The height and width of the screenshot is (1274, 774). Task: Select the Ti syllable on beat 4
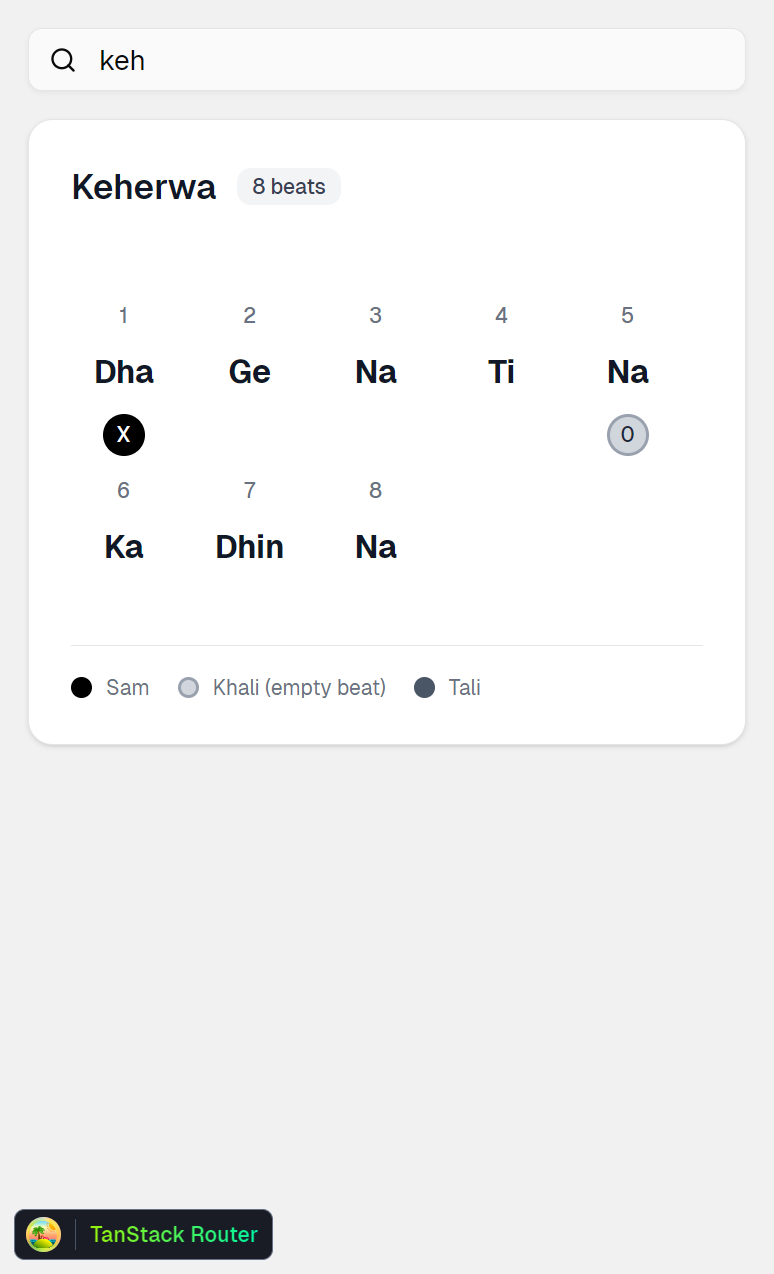click(x=501, y=372)
